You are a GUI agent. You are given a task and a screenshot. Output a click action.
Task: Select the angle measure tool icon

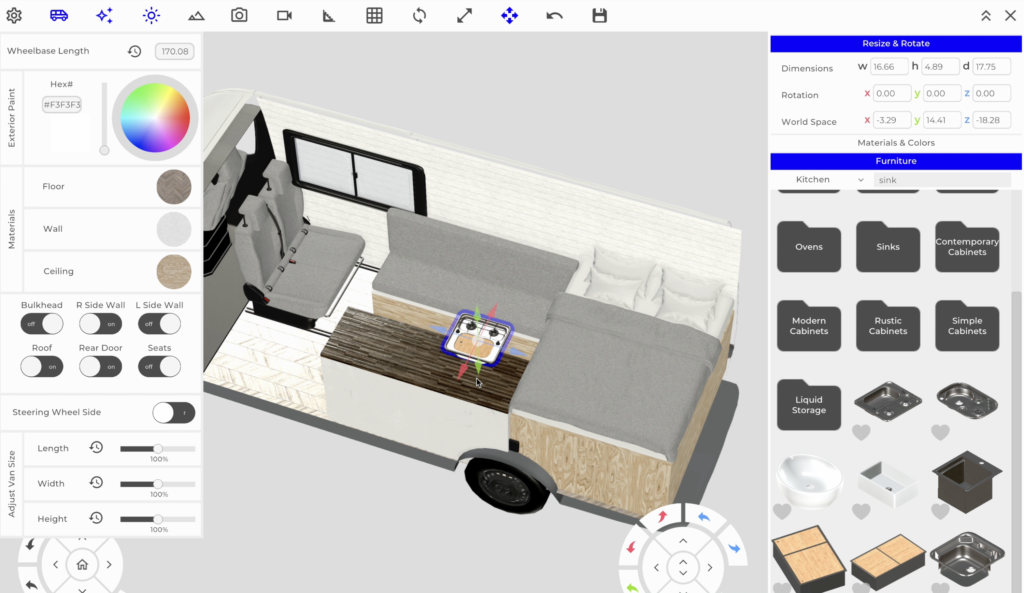(x=328, y=16)
